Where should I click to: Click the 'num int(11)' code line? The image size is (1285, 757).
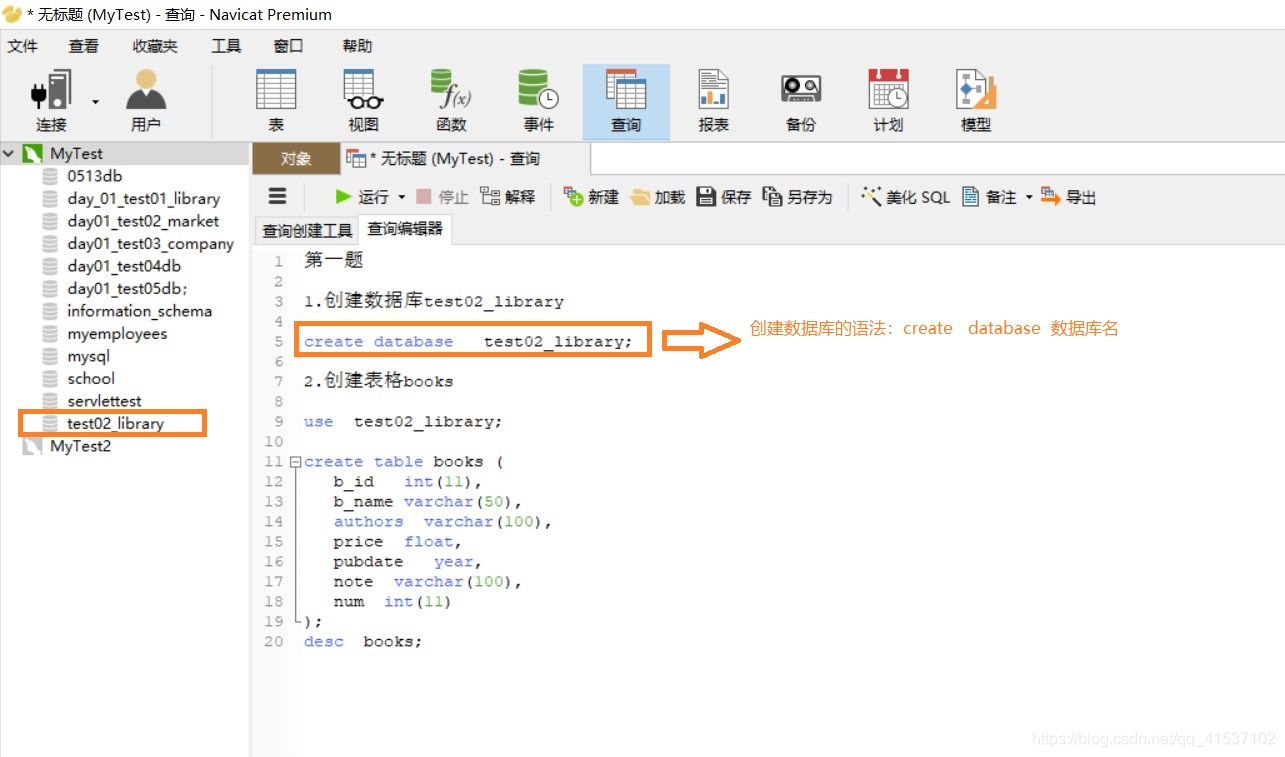click(392, 602)
